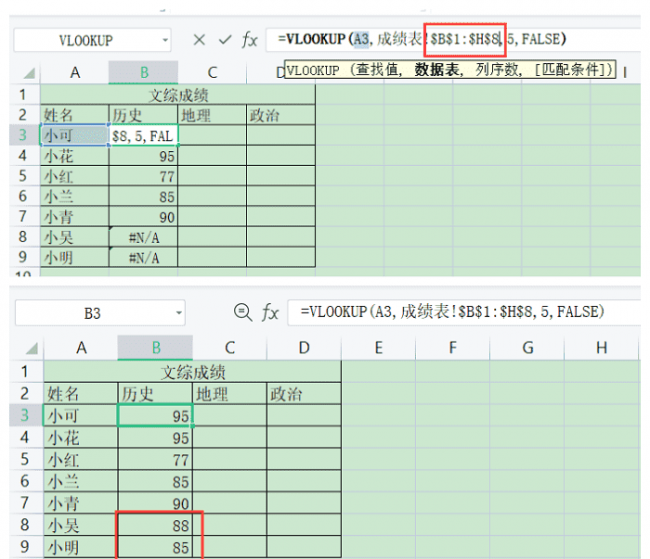Select all cells via lower sheet corner triangle

point(32,348)
